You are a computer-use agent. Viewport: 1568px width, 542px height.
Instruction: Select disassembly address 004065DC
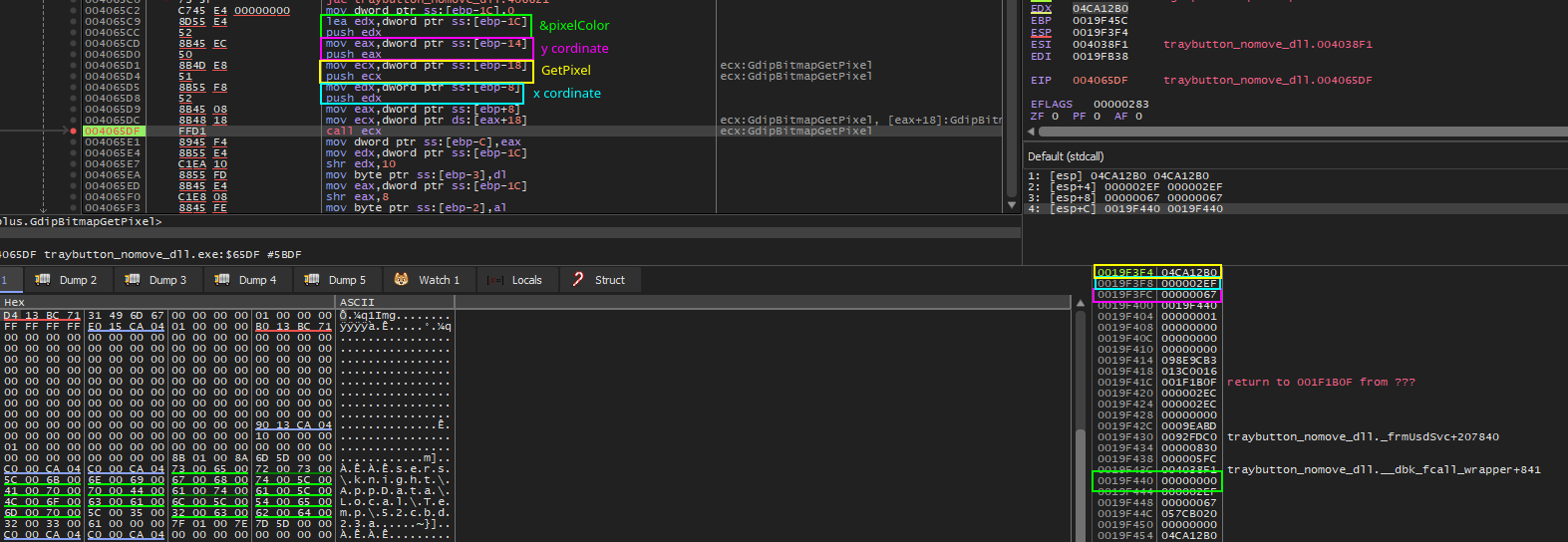click(113, 120)
